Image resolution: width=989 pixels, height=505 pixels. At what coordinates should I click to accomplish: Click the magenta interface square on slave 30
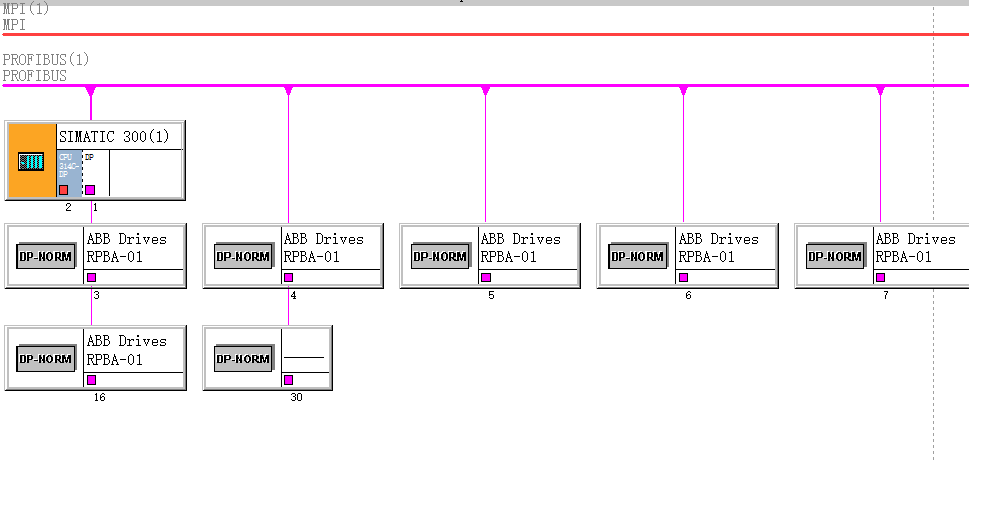point(289,380)
